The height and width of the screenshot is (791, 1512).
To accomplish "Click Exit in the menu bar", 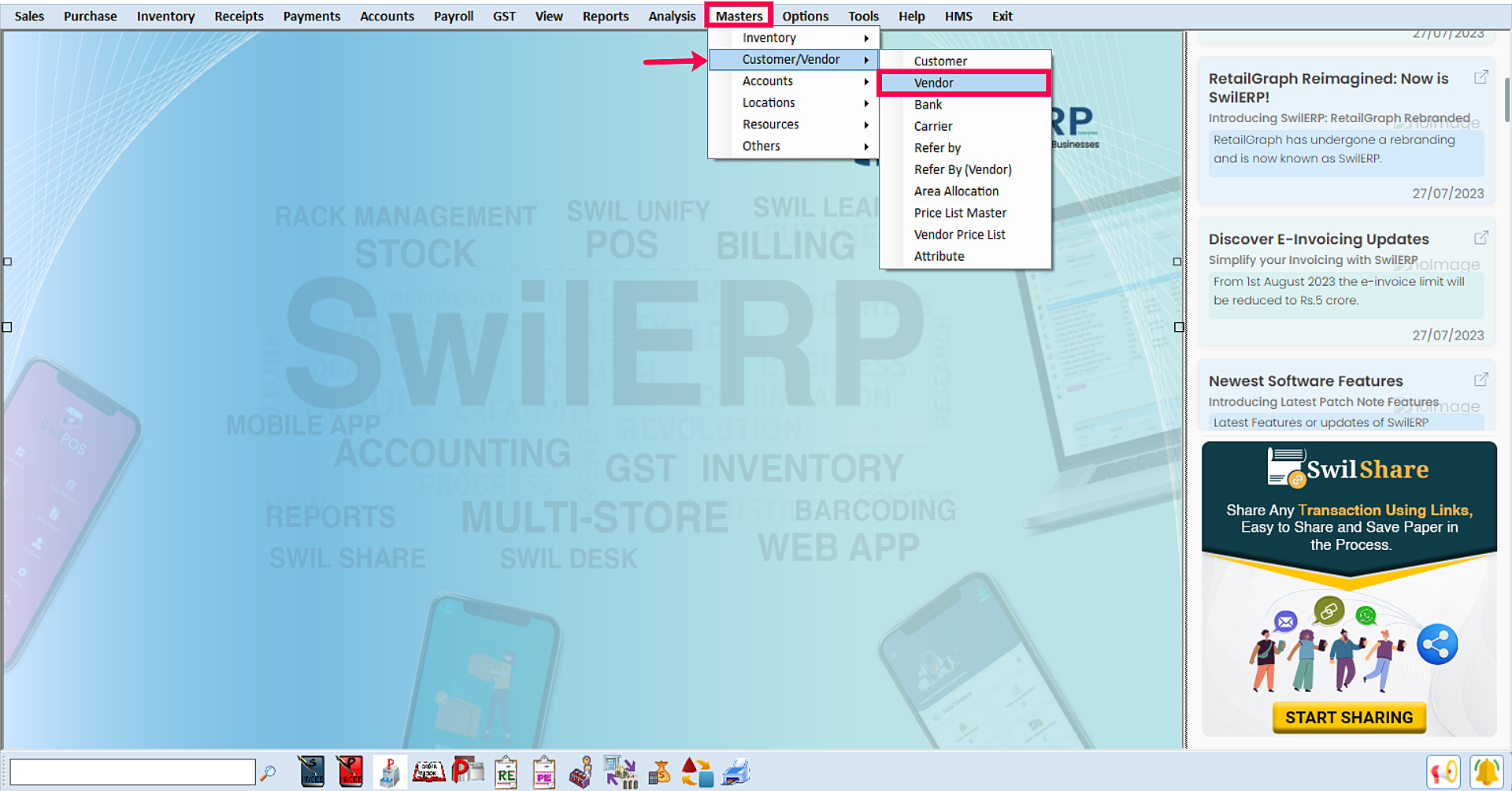I will click(1002, 16).
